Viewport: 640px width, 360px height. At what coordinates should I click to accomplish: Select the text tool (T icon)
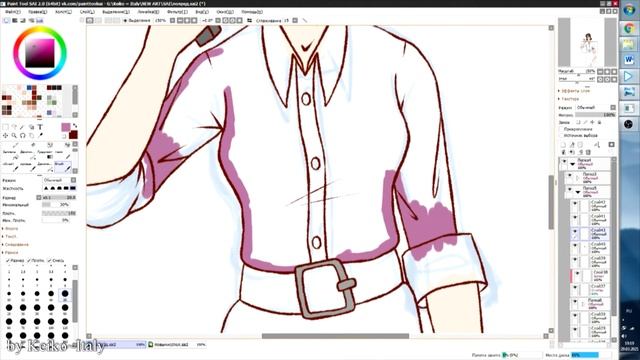coord(40,127)
